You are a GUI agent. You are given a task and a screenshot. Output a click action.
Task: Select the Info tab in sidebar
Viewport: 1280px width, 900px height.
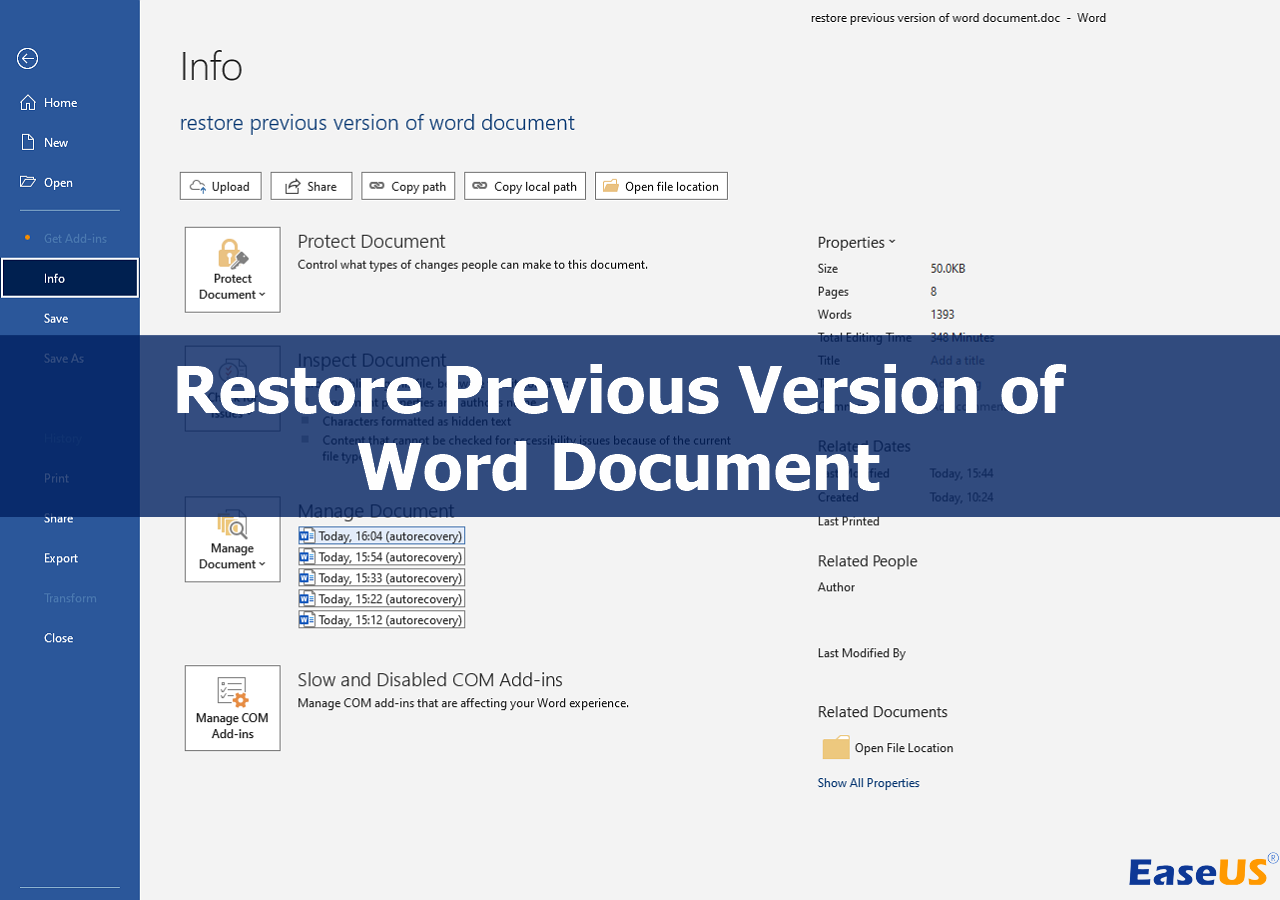pyautogui.click(x=70, y=278)
